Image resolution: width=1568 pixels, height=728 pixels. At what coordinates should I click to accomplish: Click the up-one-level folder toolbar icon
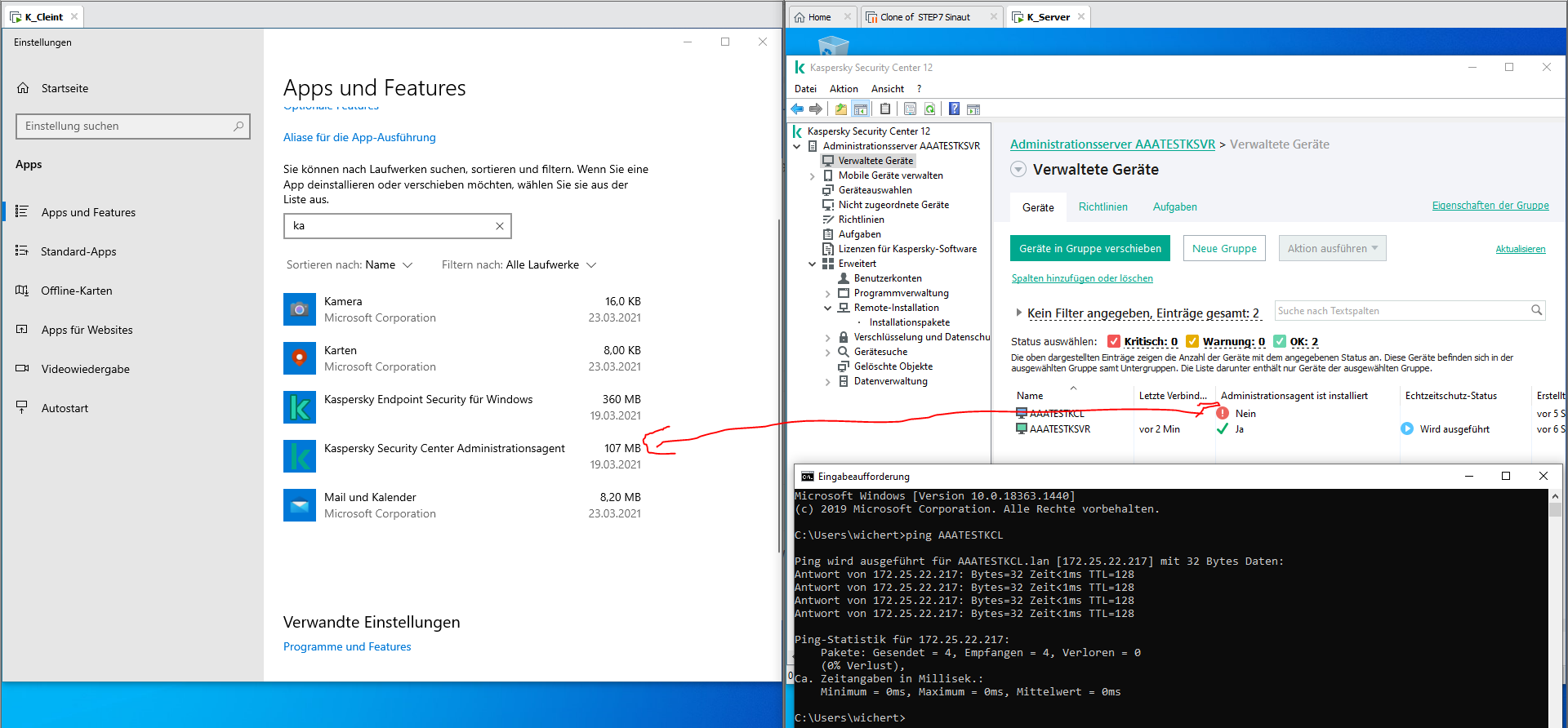(x=841, y=109)
